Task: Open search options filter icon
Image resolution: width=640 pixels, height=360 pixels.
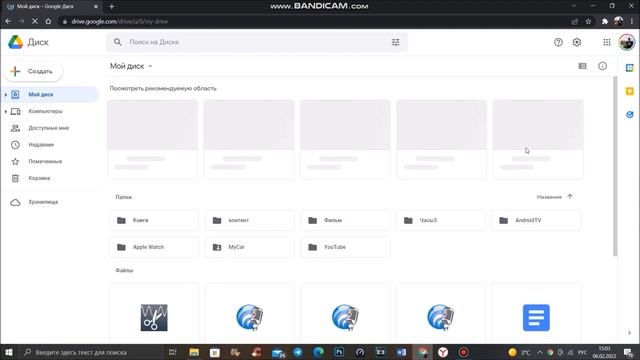Action: (396, 42)
